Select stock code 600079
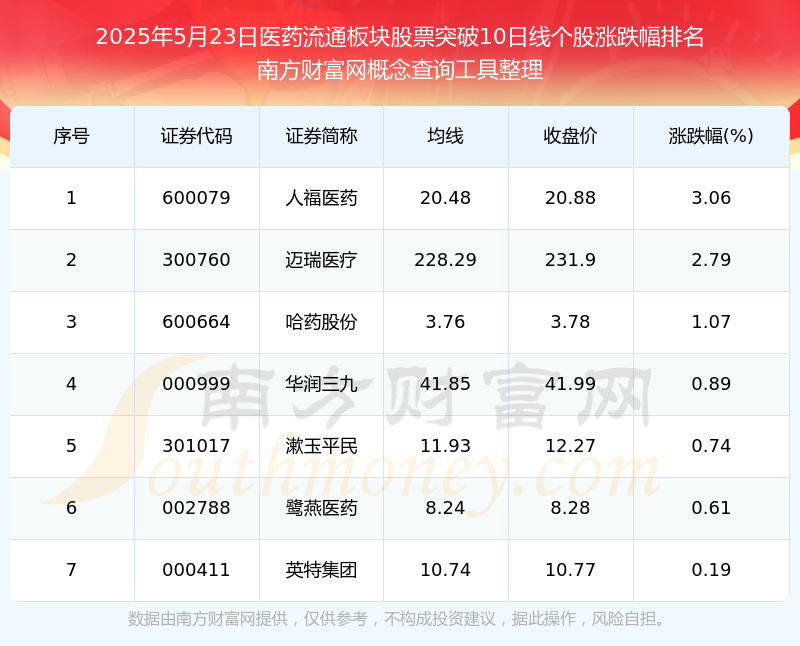 coord(196,198)
